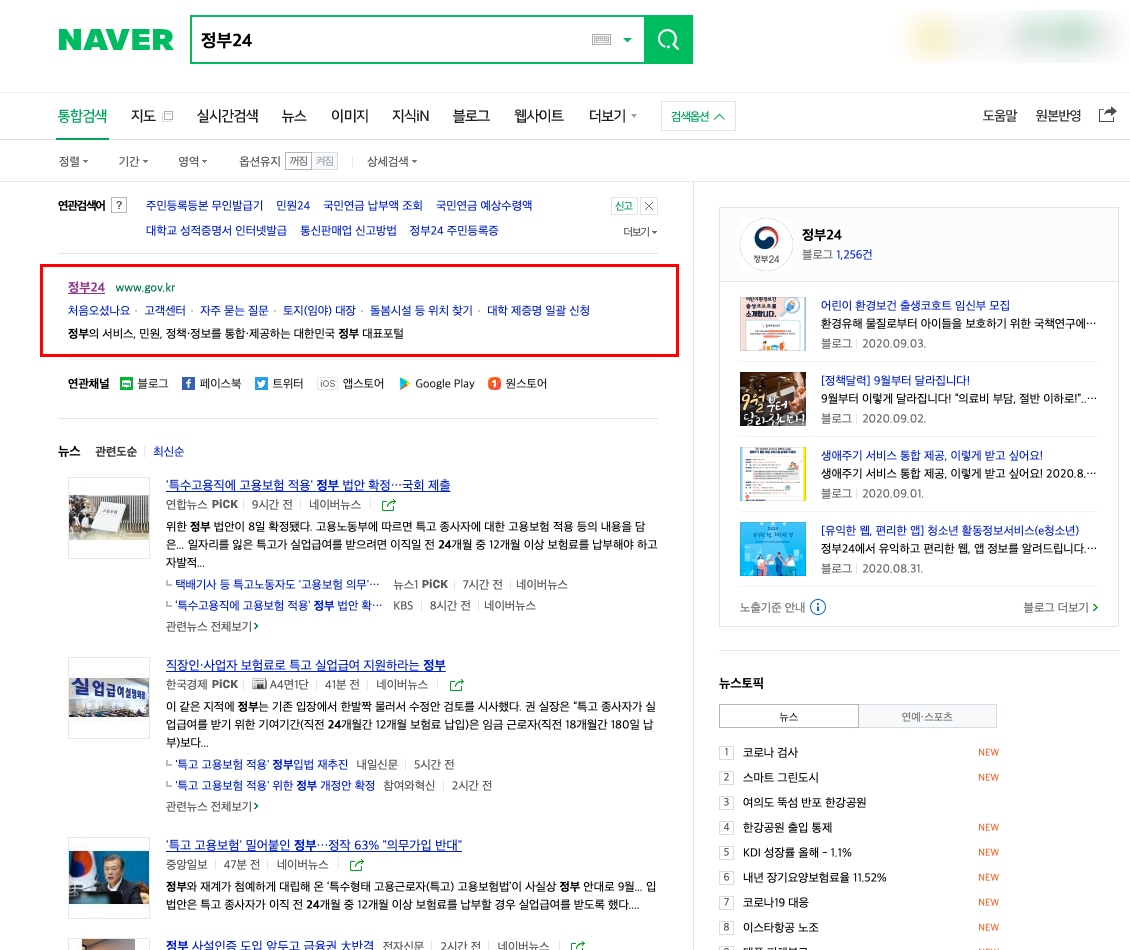Select the 뉴스 tab in 뉴스토픽
This screenshot has width=1130, height=950.
(789, 716)
